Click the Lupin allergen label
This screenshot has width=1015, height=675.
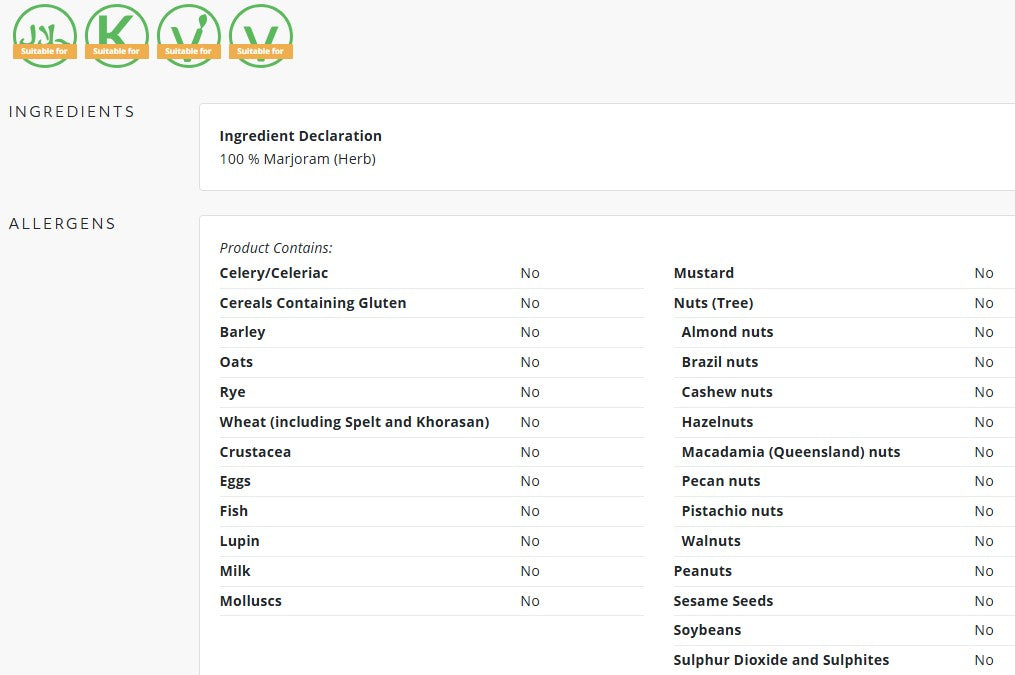tap(240, 541)
